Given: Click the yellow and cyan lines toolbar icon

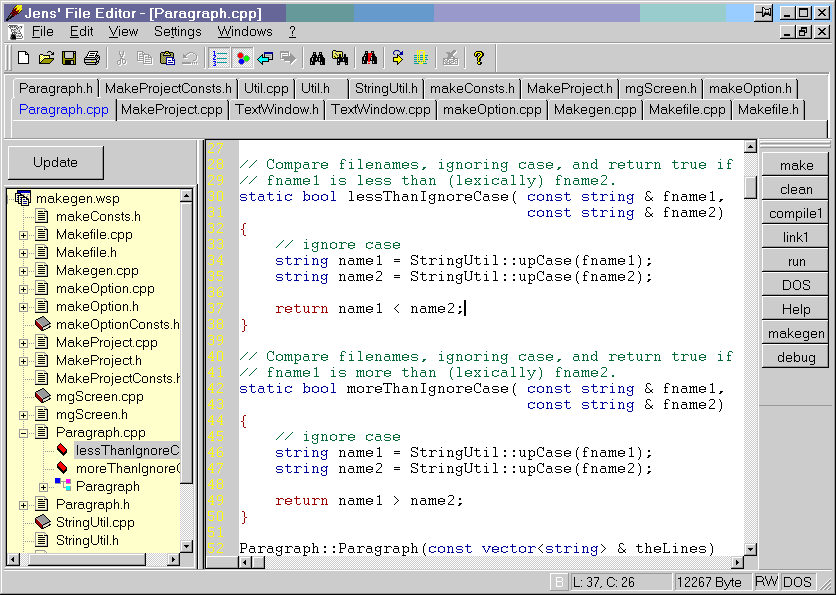Looking at the screenshot, I should click(x=421, y=58).
